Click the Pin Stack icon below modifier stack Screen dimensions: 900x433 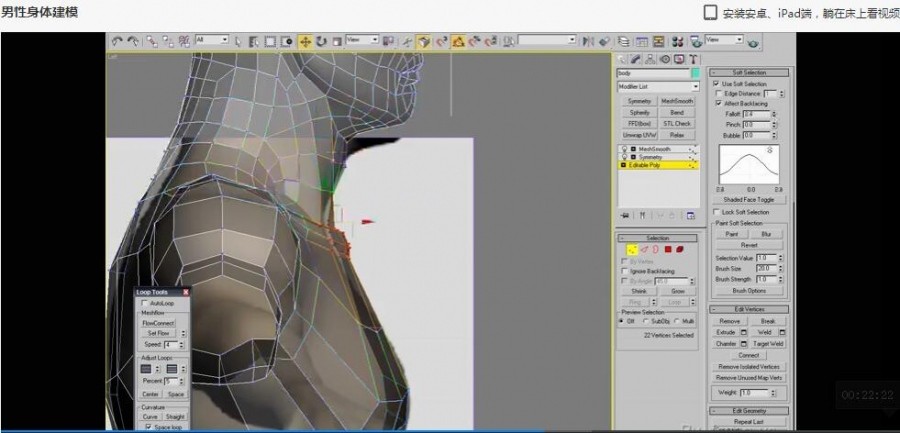point(625,215)
